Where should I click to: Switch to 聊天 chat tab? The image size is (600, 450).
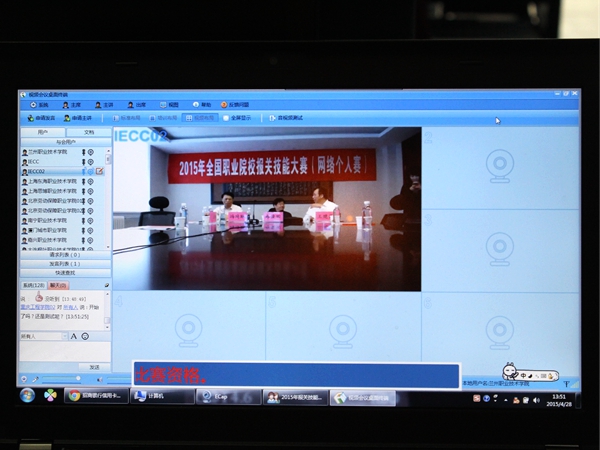[x=58, y=285]
